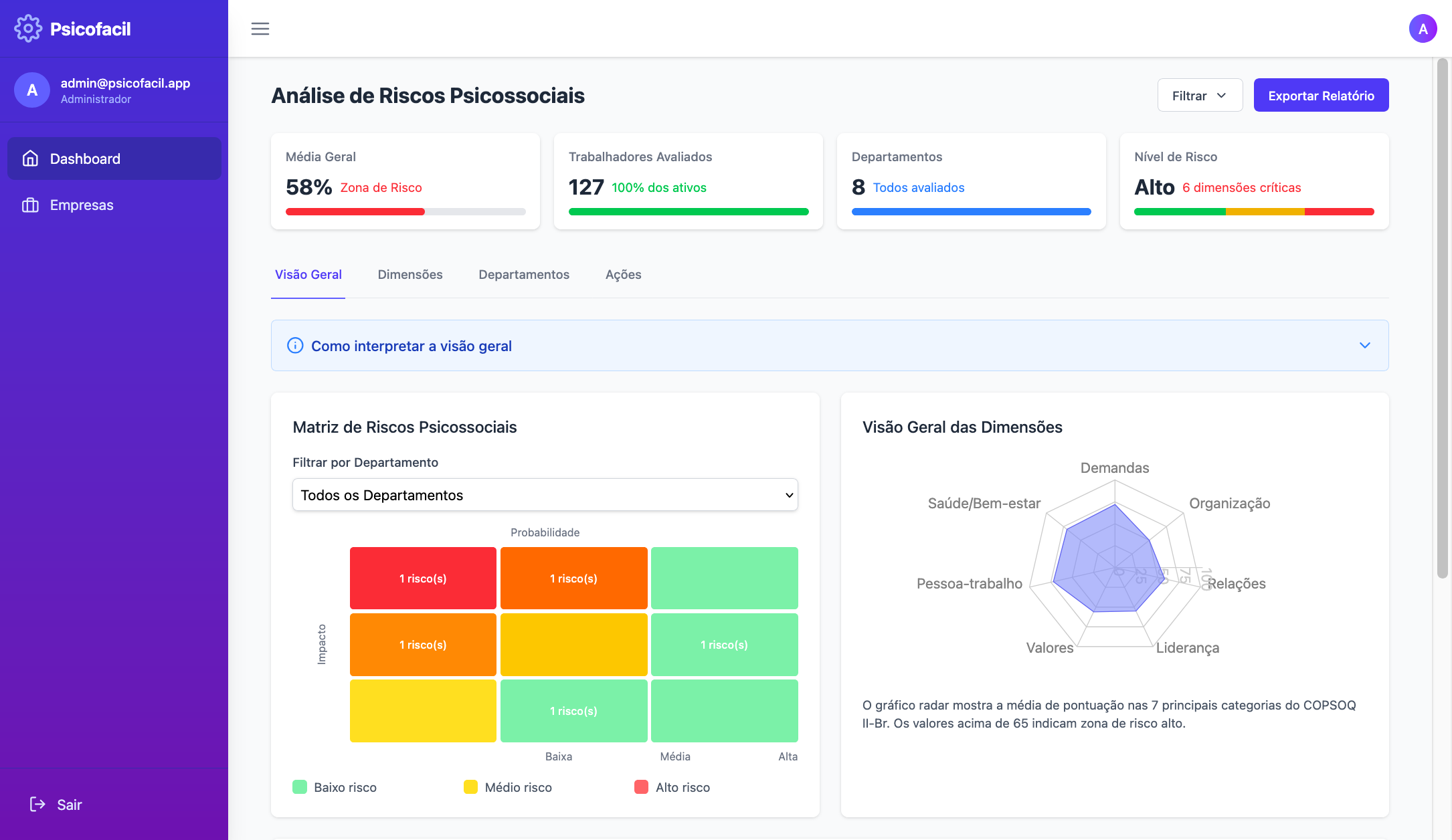Expand the Filtrar dropdown

pos(1200,95)
